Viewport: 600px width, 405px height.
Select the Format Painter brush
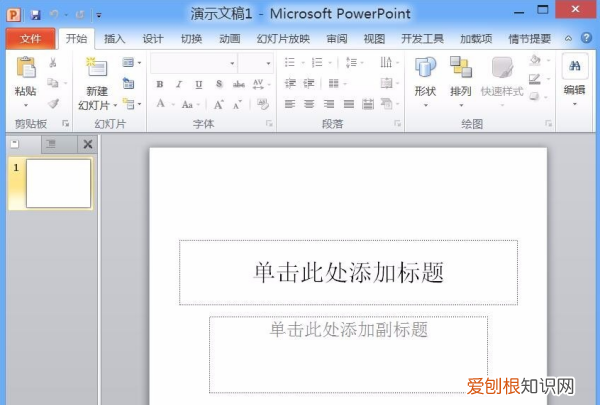click(54, 103)
